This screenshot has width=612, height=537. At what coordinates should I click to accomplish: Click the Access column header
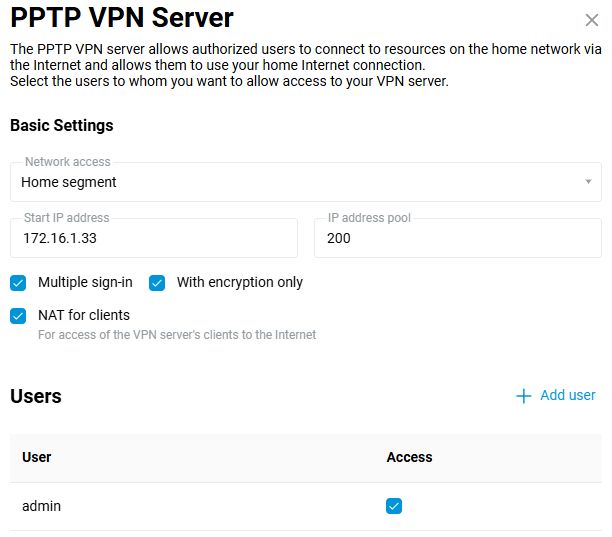coord(409,457)
